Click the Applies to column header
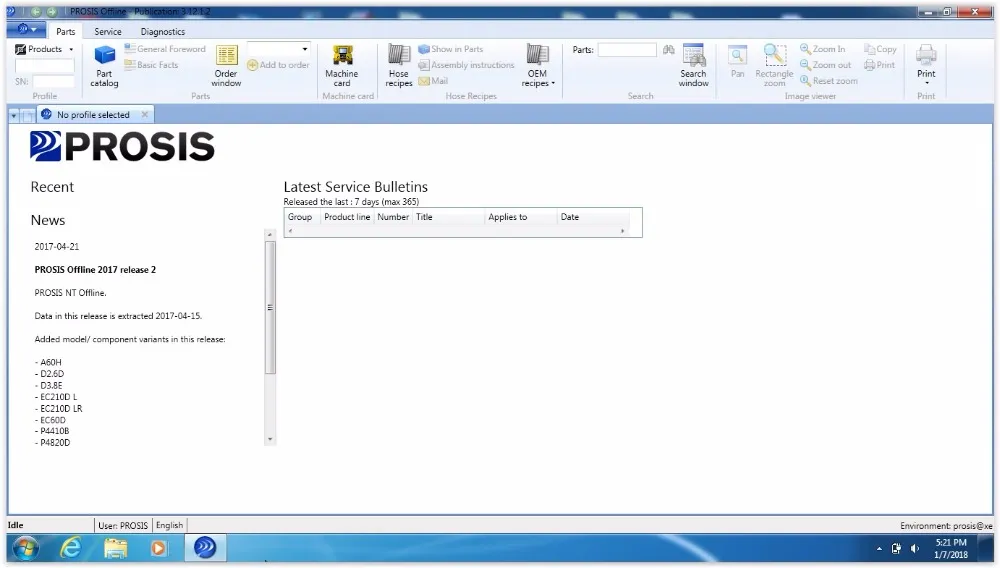Viewport: 1000px width, 568px height. [521, 217]
